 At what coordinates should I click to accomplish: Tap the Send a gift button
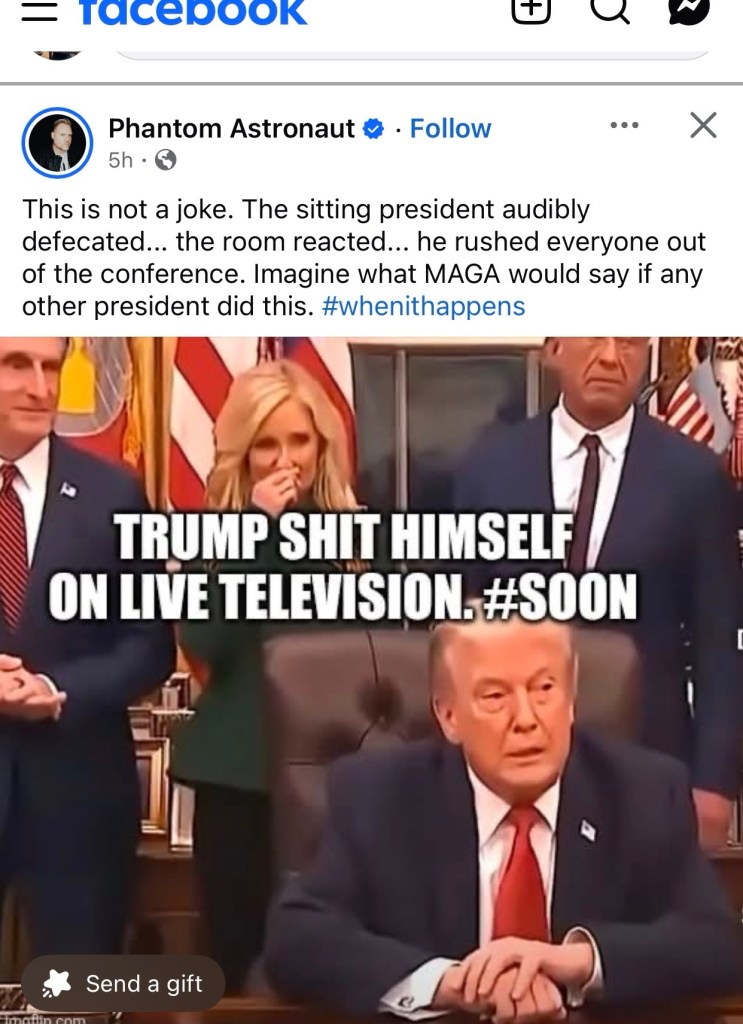[x=123, y=984]
